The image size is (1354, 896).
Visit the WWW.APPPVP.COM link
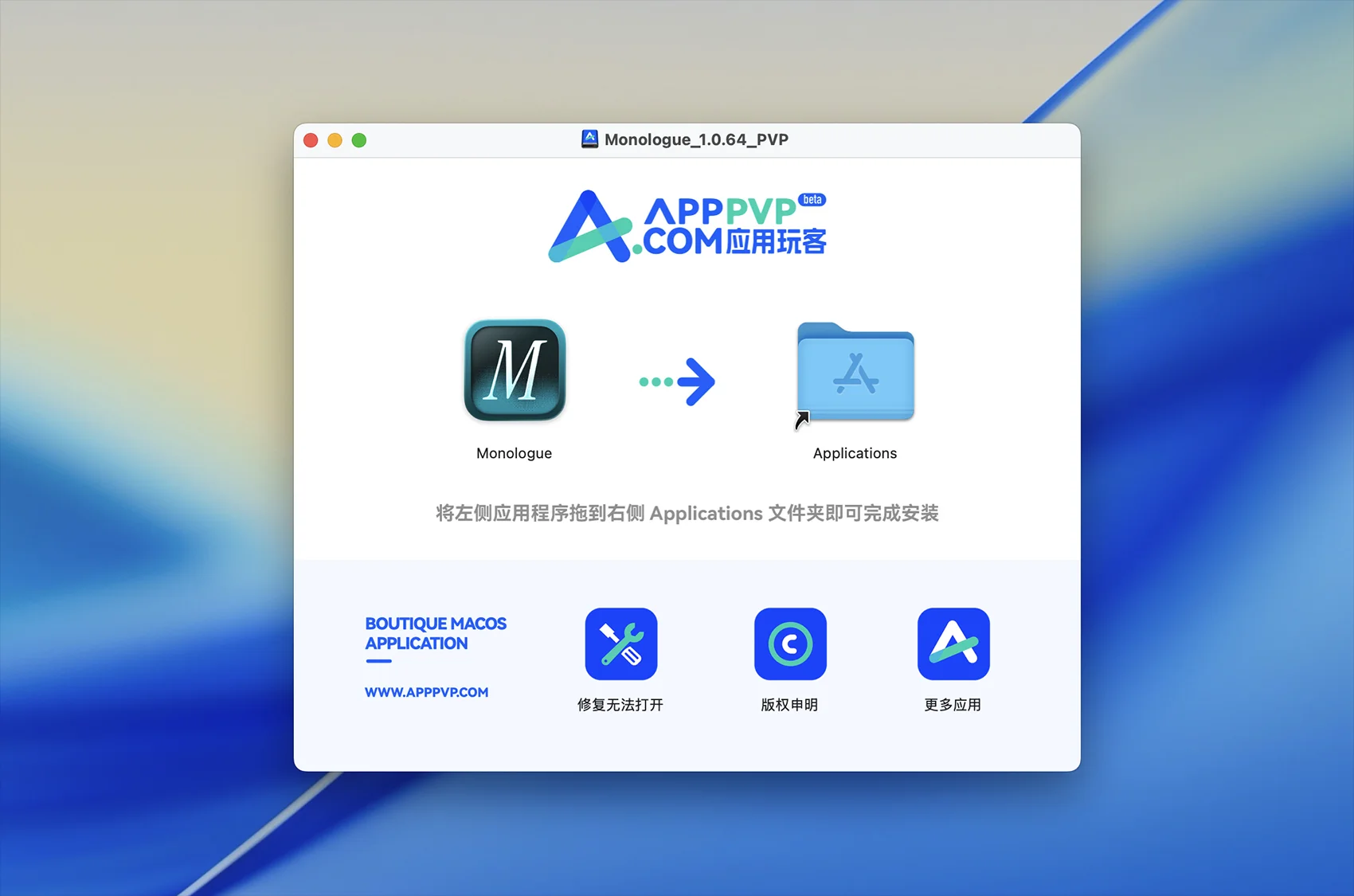(x=426, y=692)
